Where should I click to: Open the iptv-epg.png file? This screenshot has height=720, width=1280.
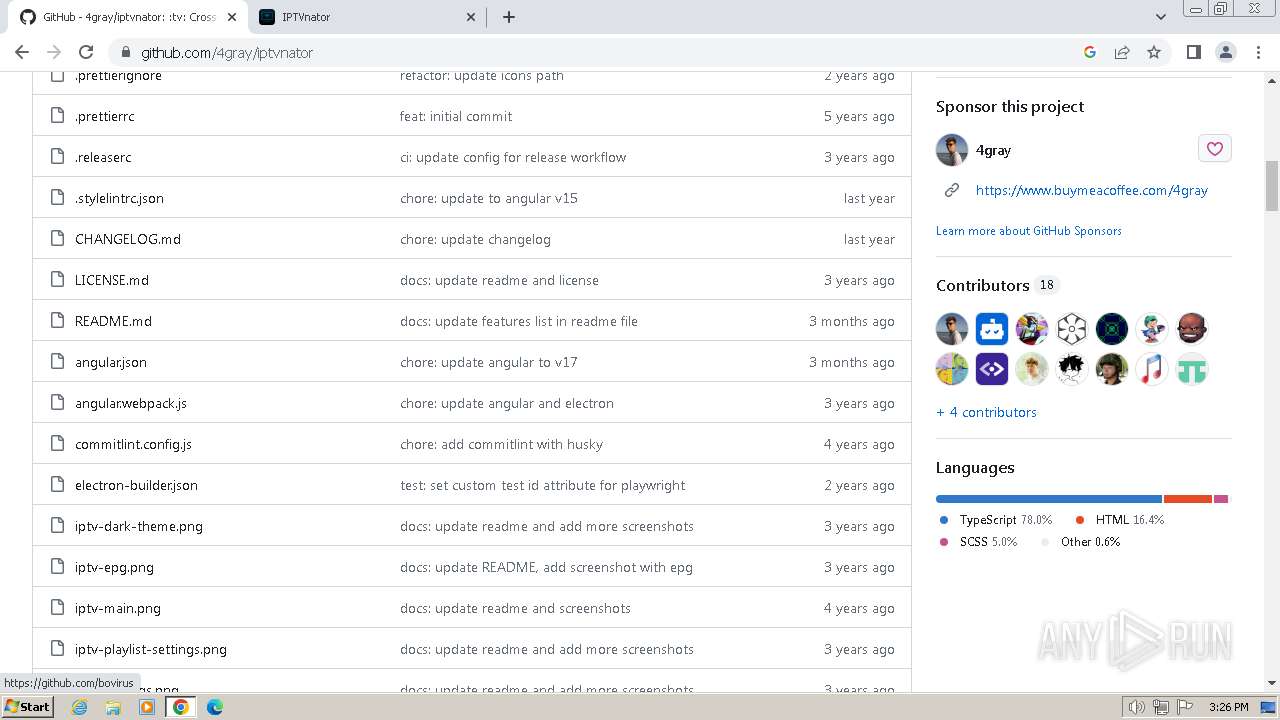click(114, 567)
